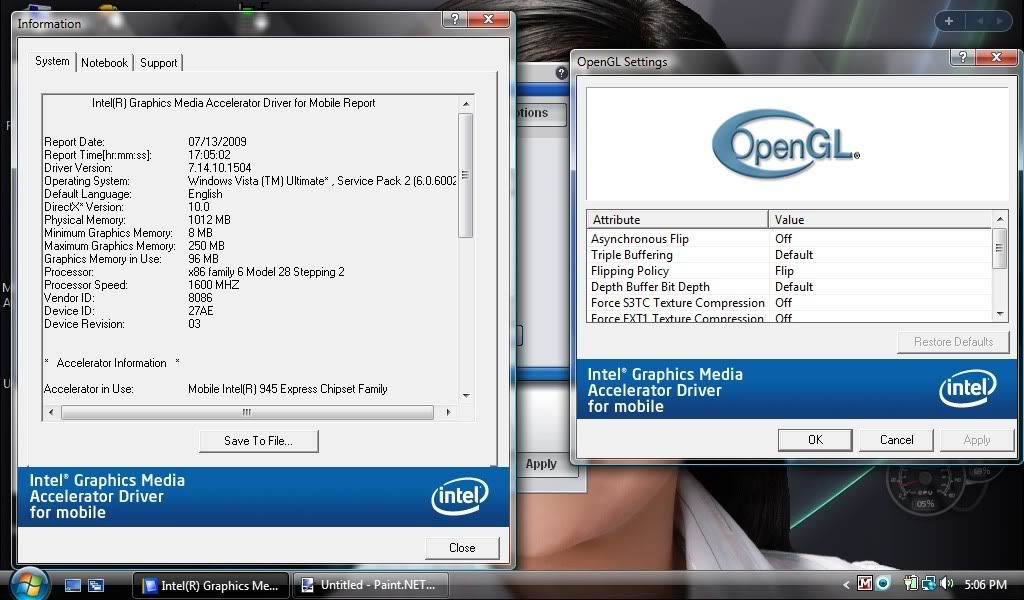The height and width of the screenshot is (600, 1024).
Task: Click Device ID value 27AE
Action: pyautogui.click(x=200, y=311)
